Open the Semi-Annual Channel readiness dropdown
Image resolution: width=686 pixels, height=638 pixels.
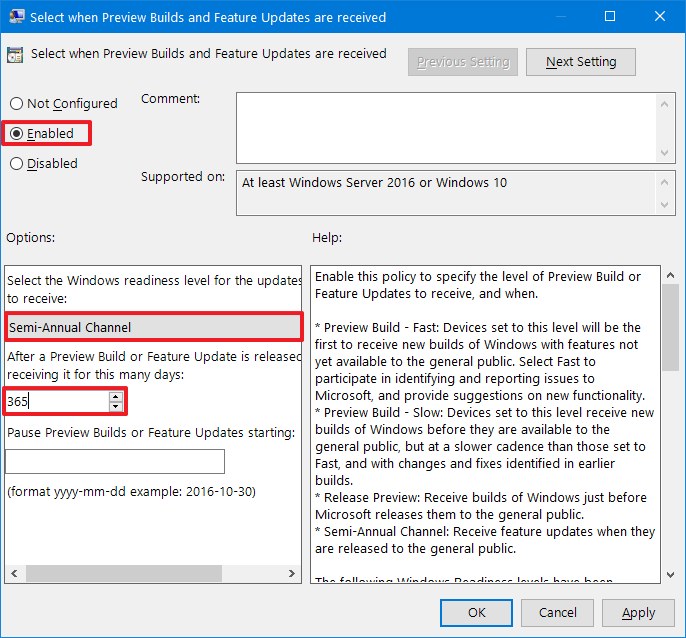[x=154, y=327]
